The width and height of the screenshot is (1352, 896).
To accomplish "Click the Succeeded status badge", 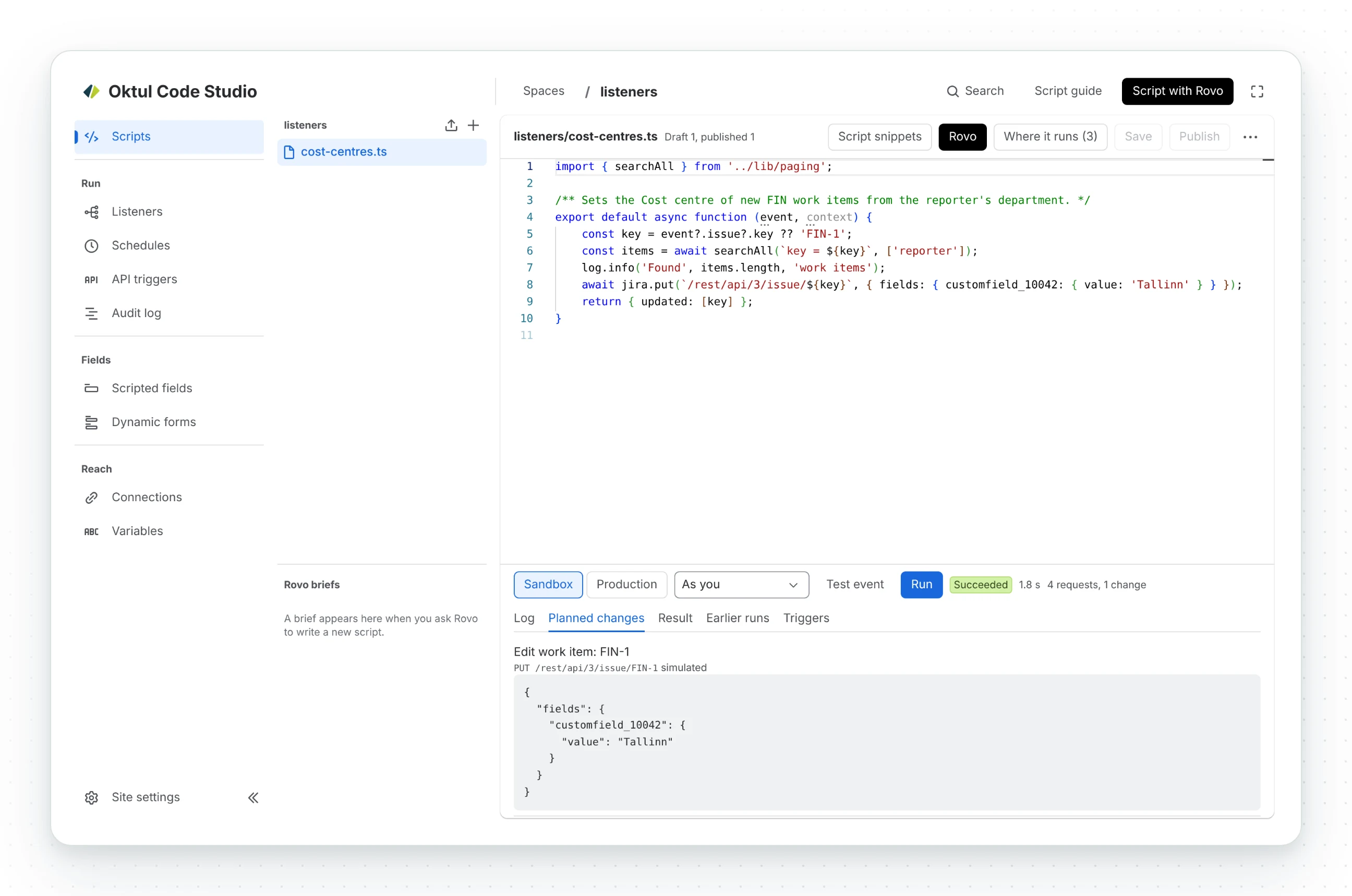I will pyautogui.click(x=981, y=585).
